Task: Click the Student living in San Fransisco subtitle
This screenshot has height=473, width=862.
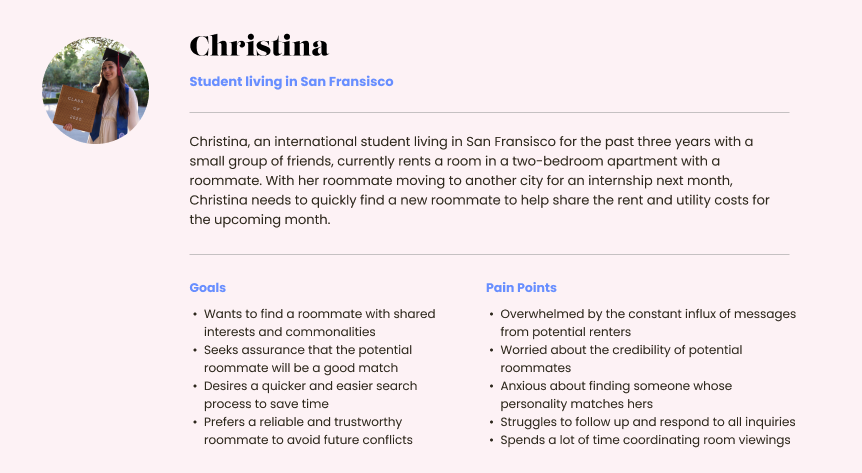Action: click(291, 81)
